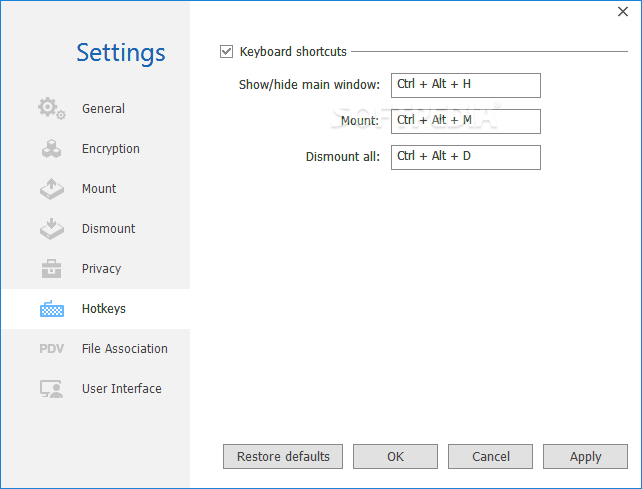
Task: Click the Mount hotkey input field
Action: pos(465,121)
